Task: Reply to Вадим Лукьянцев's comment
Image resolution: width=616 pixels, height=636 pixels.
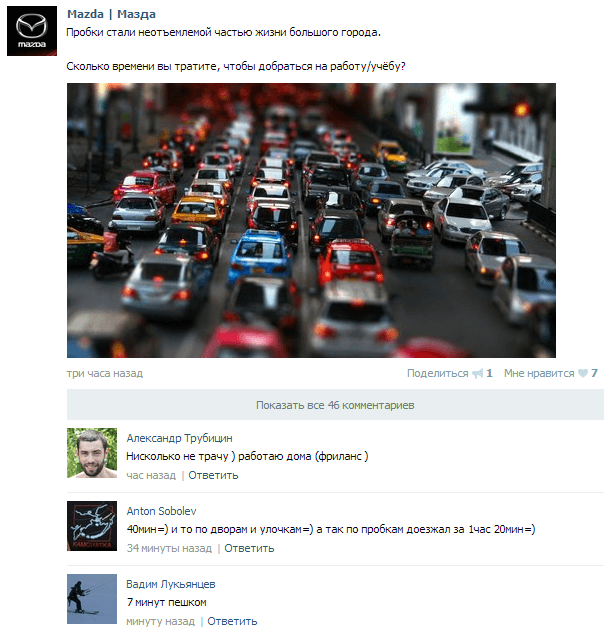Action: pyautogui.click(x=232, y=621)
